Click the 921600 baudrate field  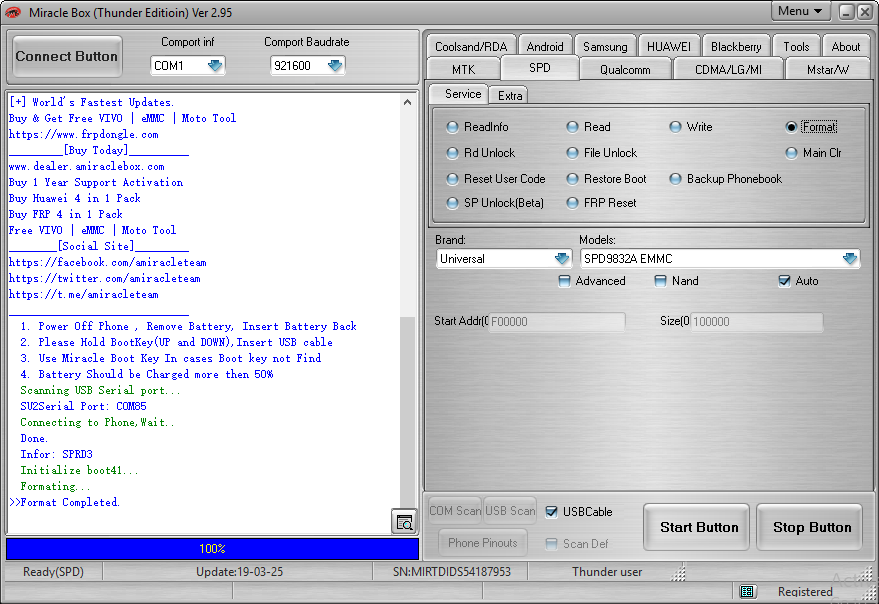[x=308, y=66]
